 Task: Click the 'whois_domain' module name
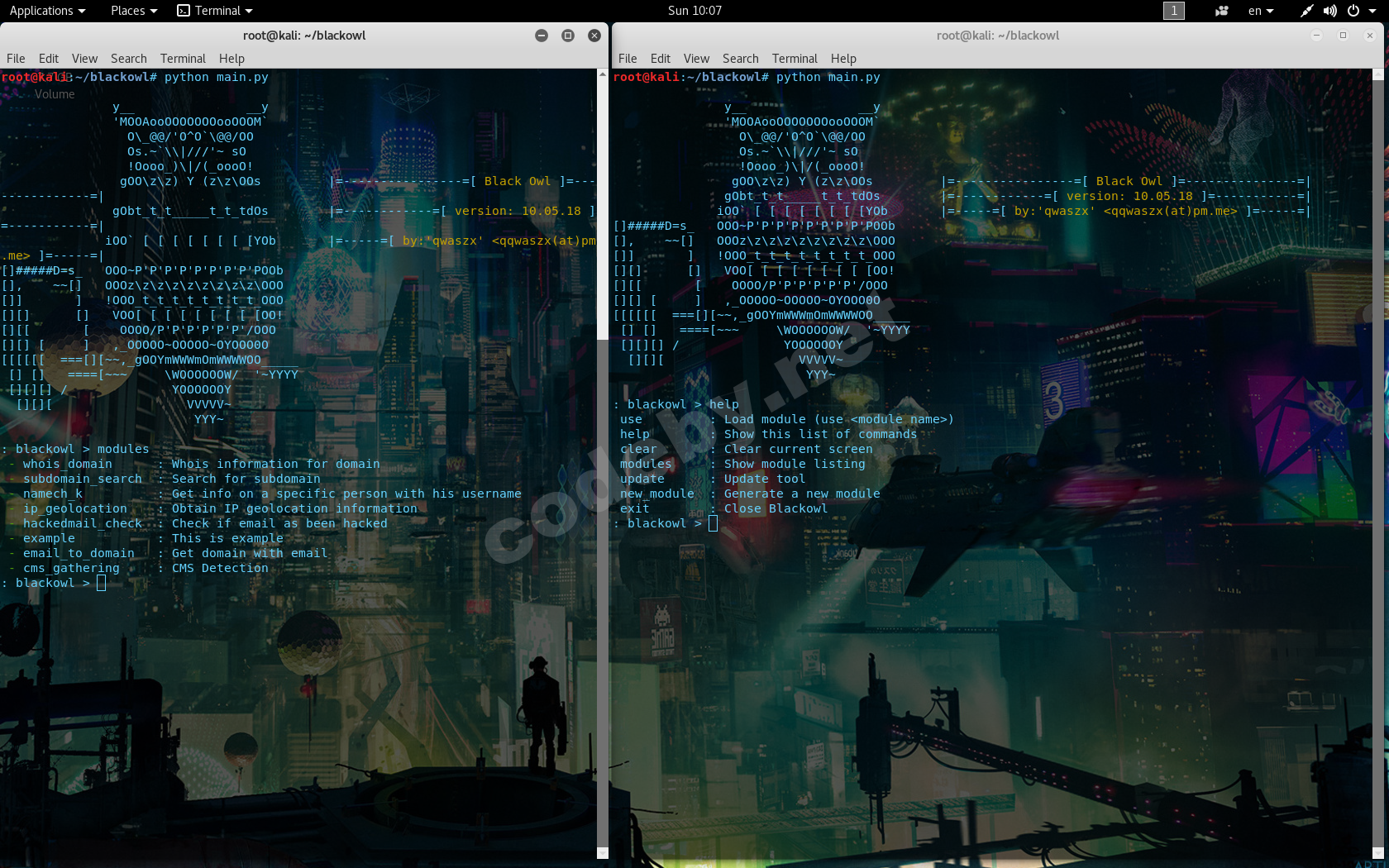point(68,465)
